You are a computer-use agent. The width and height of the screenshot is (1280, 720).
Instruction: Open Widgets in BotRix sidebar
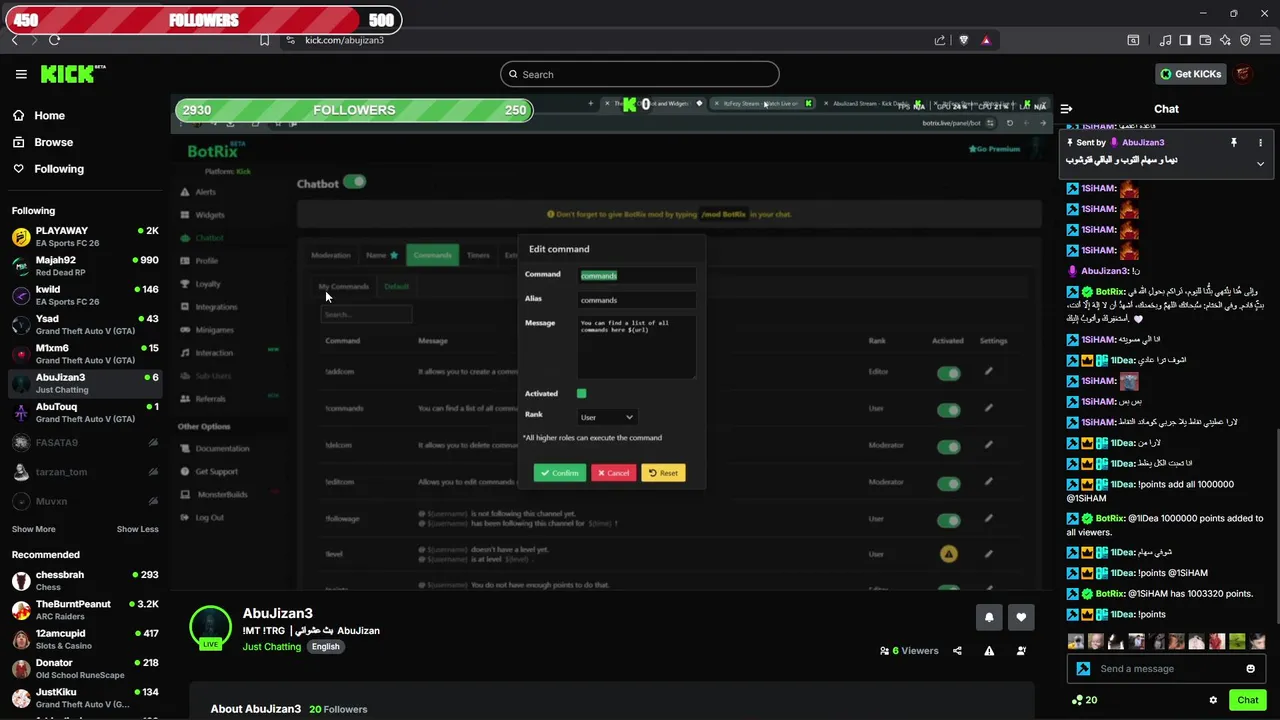click(x=210, y=215)
